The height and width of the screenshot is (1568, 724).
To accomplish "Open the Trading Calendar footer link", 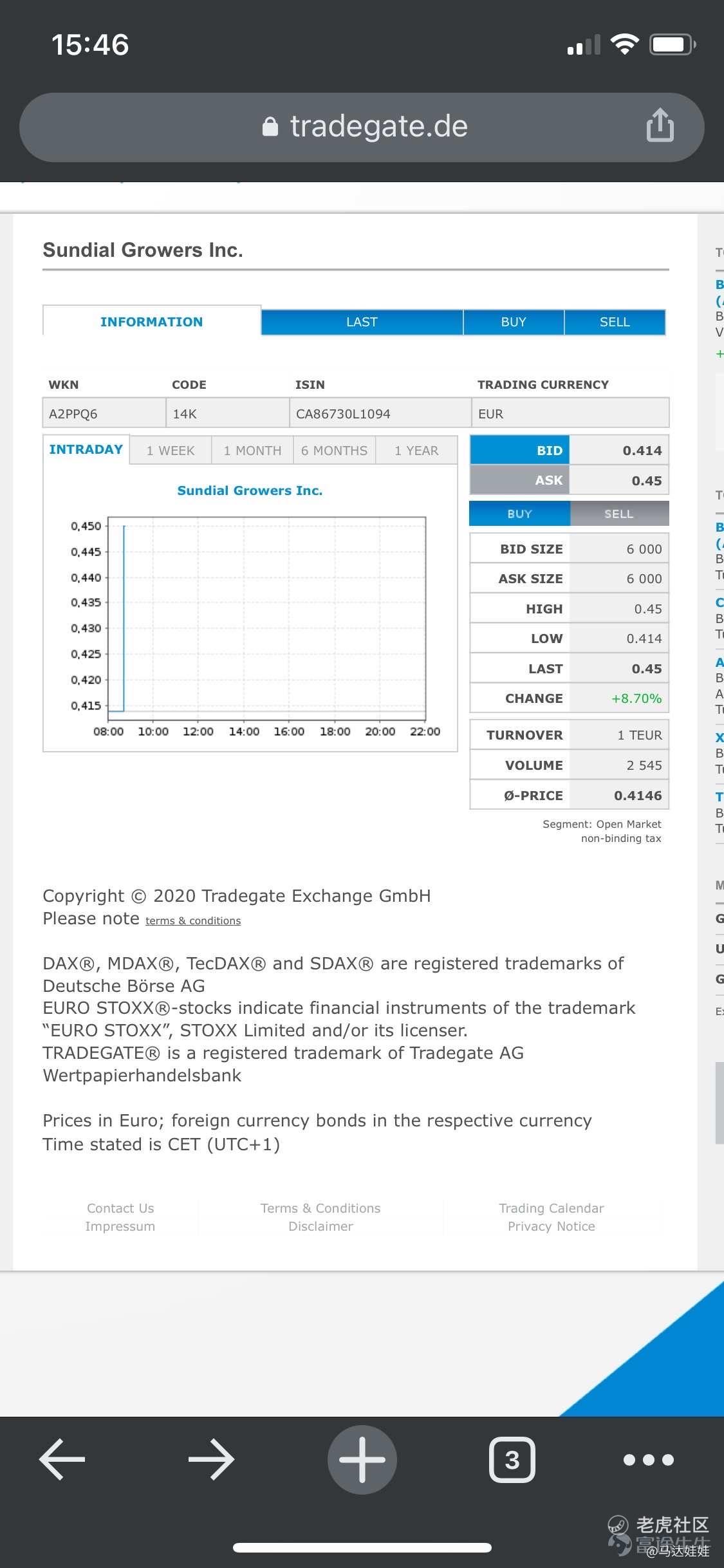I will coord(552,1208).
